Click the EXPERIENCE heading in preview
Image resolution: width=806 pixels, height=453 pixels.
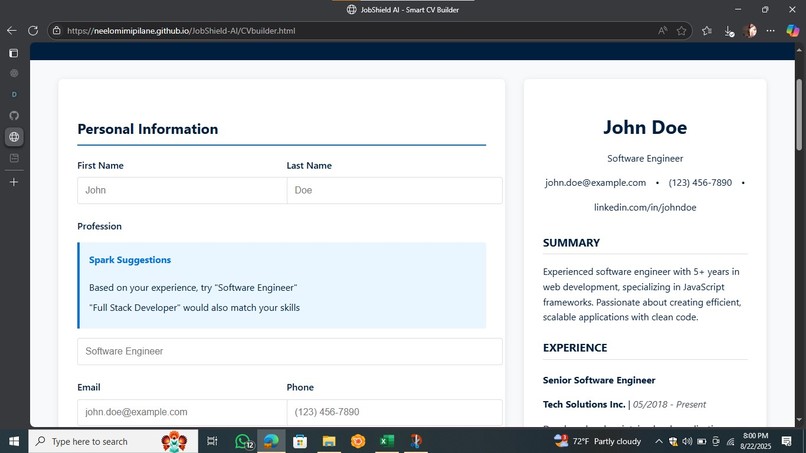pos(575,348)
